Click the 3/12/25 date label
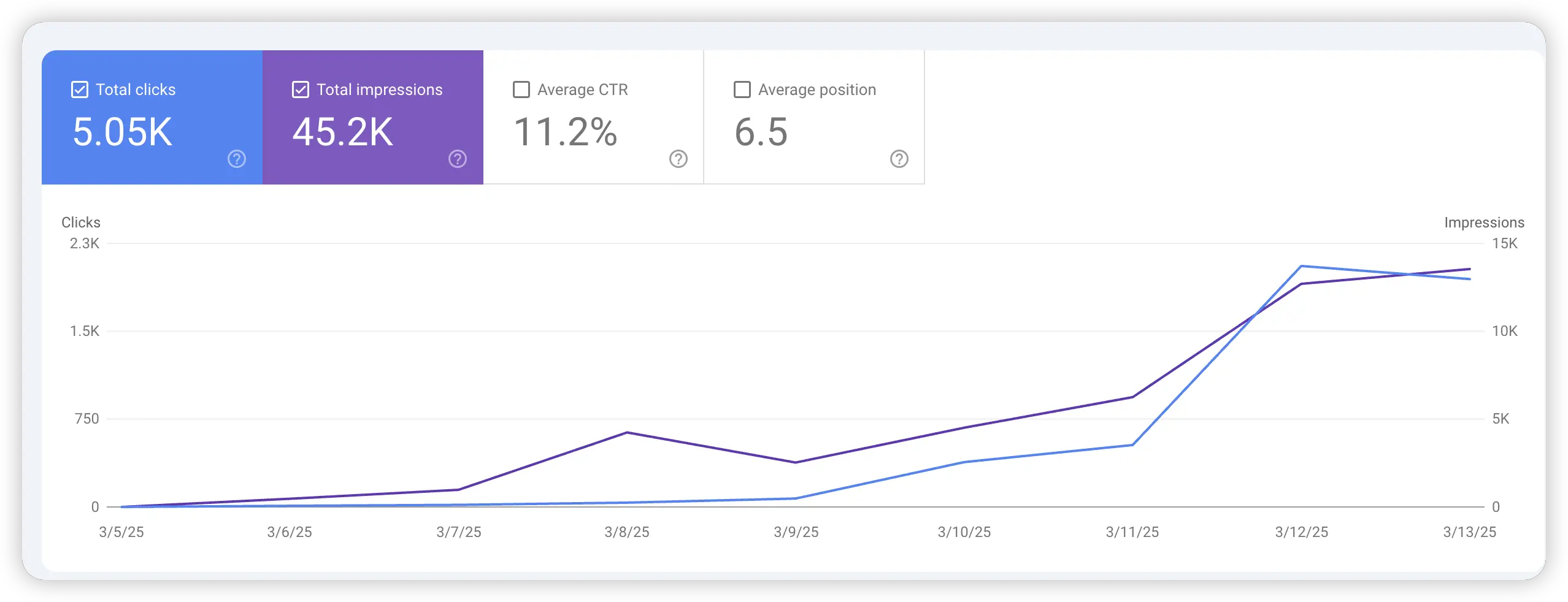 point(1301,533)
